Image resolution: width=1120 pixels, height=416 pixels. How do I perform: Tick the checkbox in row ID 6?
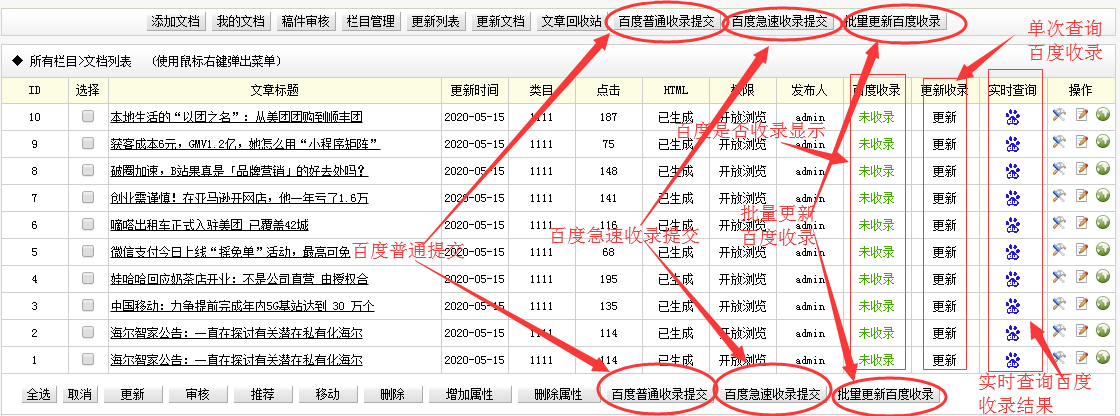88,225
